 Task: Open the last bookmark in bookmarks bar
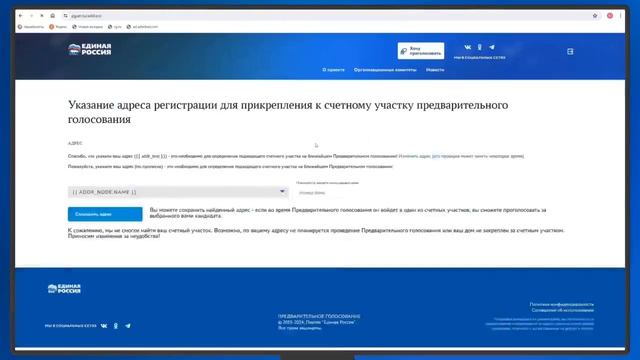tap(142, 27)
